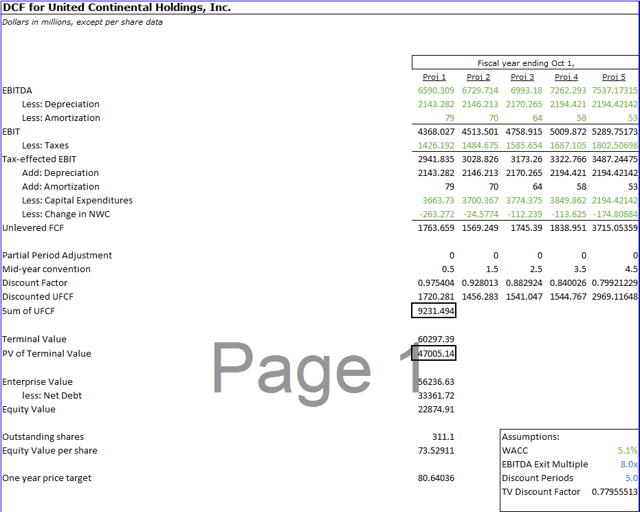The image size is (640, 512).
Task: Select taxes value 1426.192
Action: pyautogui.click(x=436, y=145)
